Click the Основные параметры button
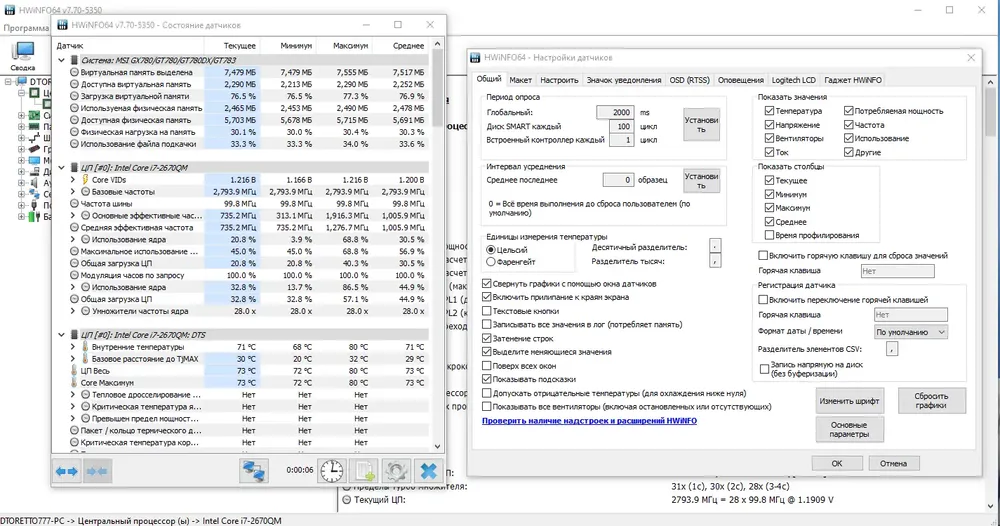The height and width of the screenshot is (526, 1000). pyautogui.click(x=849, y=429)
